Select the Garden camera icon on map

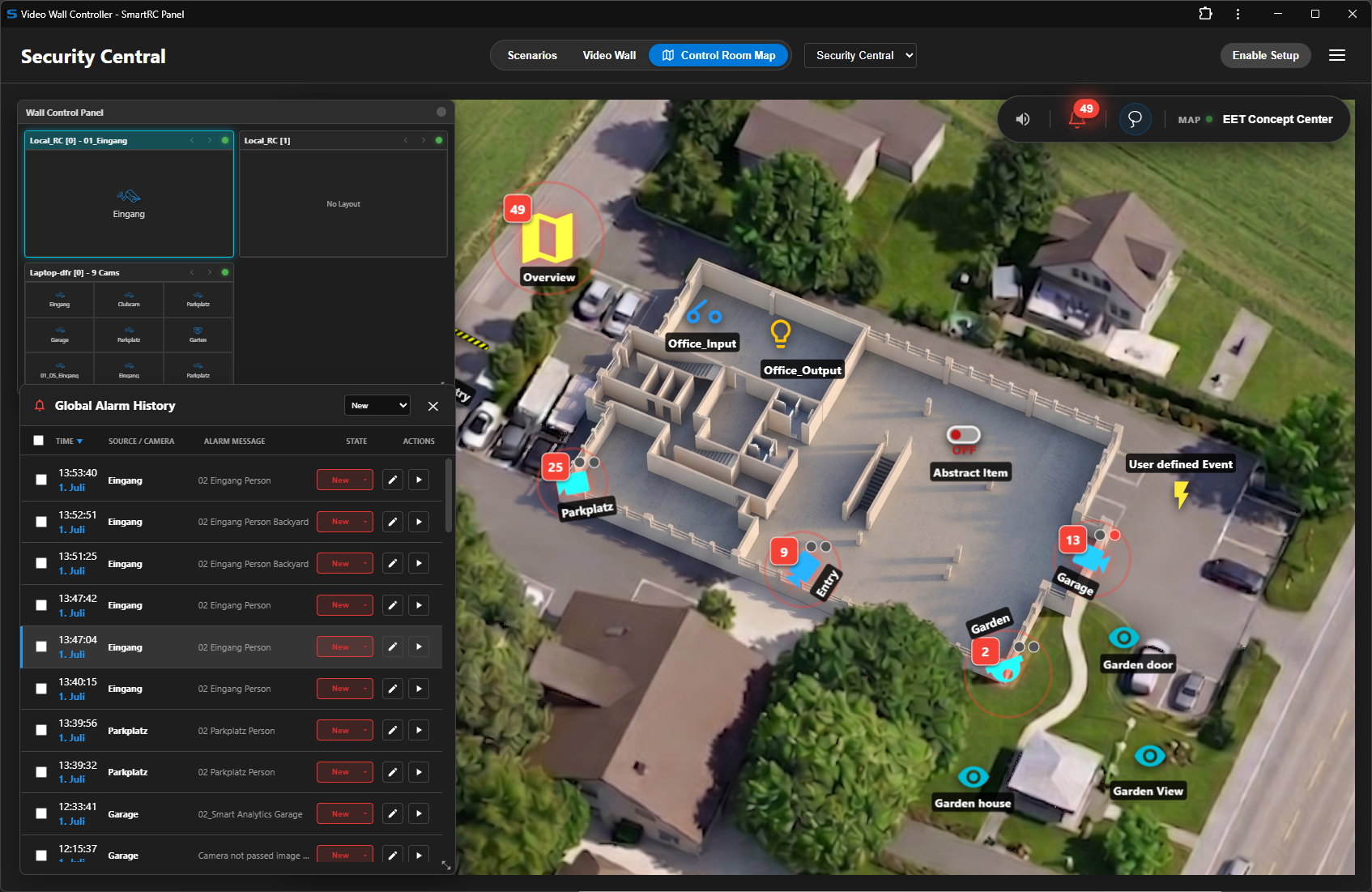tap(1005, 670)
